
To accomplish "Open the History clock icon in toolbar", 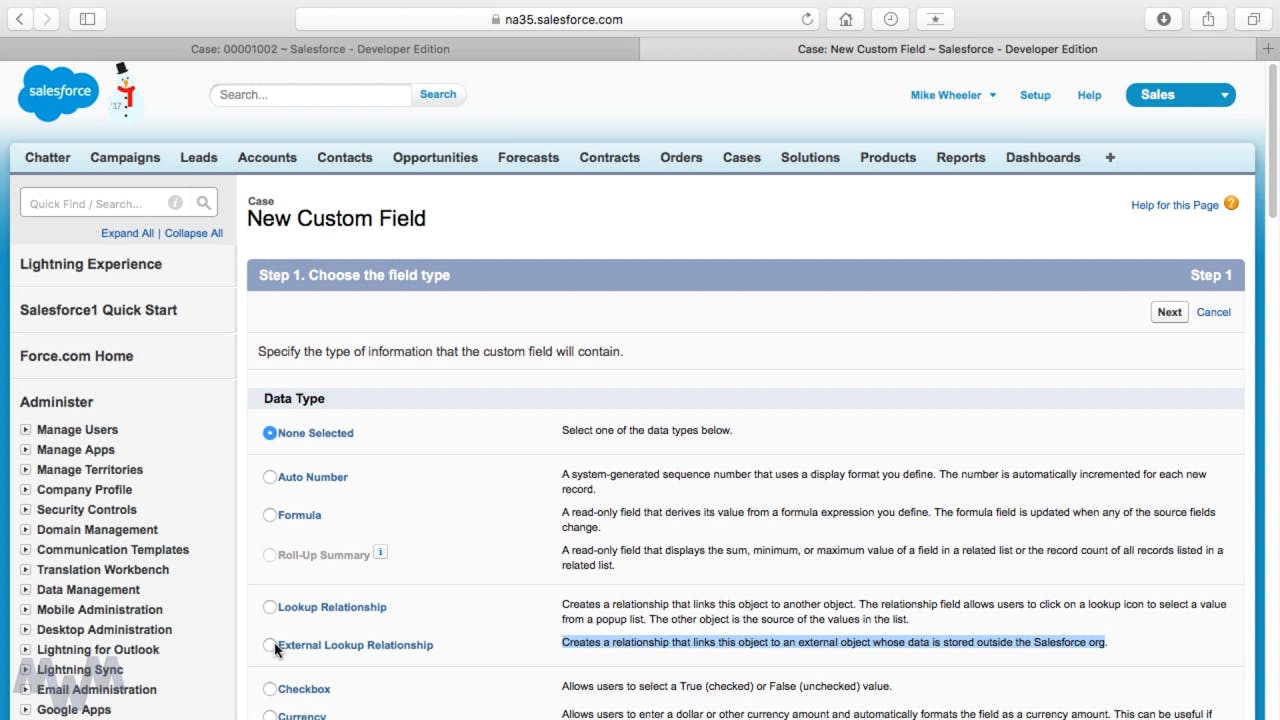I will tap(890, 19).
